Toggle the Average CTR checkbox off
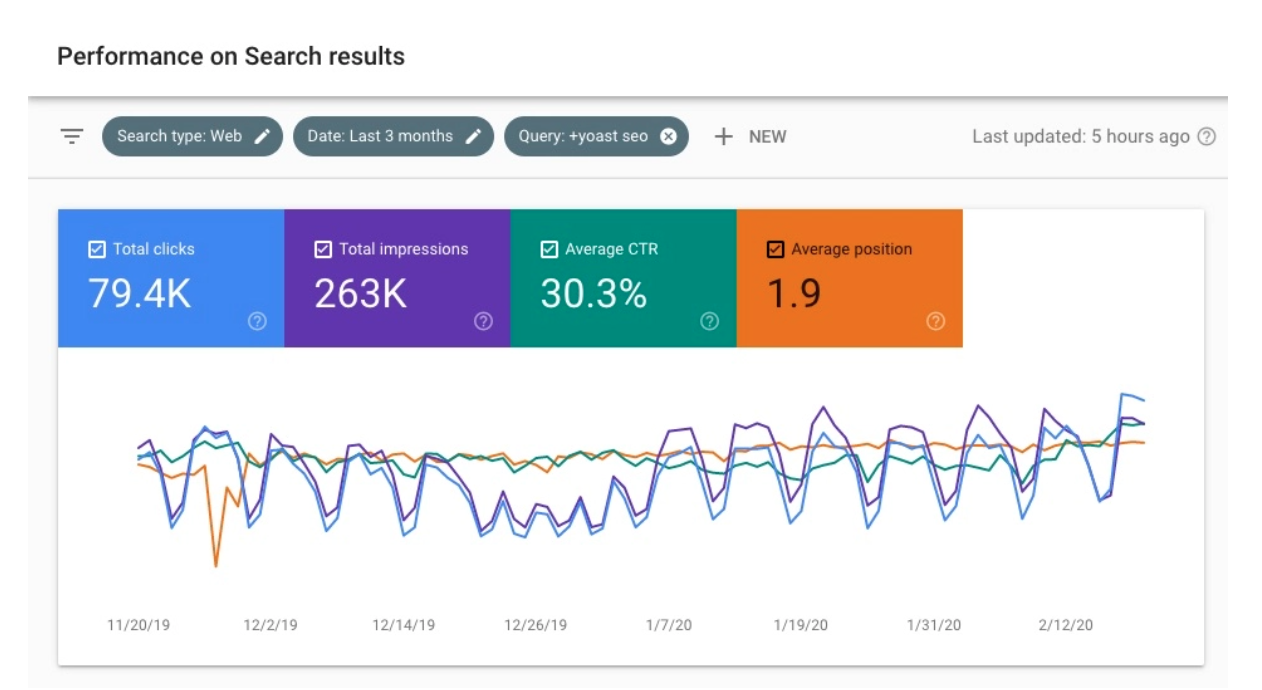This screenshot has height=690, width=1262. point(548,249)
